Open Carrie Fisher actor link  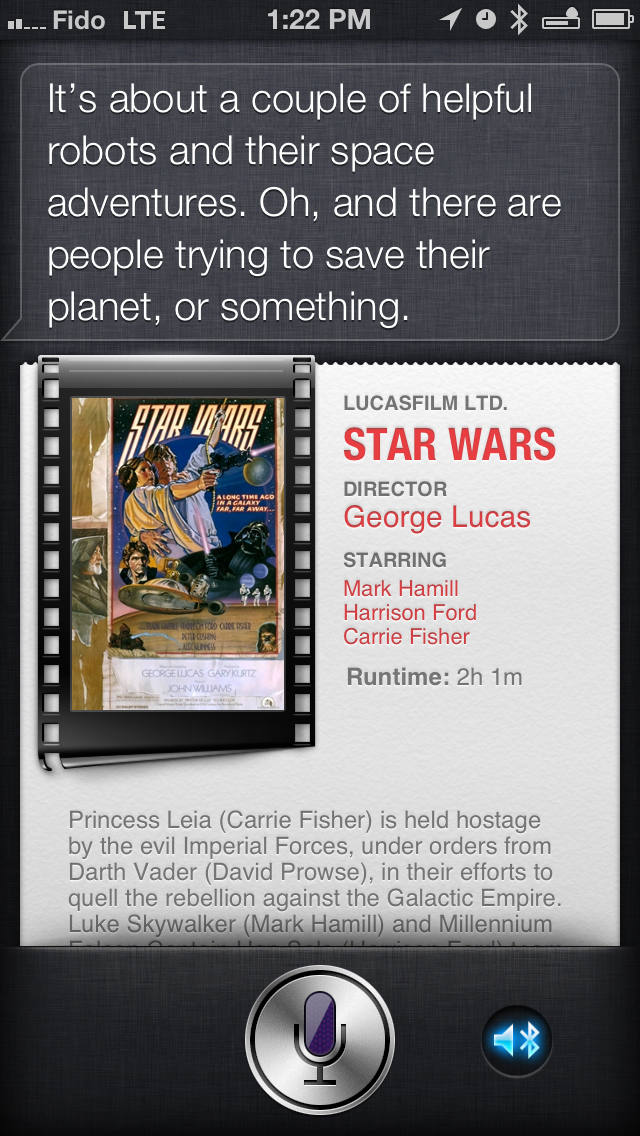tap(407, 637)
